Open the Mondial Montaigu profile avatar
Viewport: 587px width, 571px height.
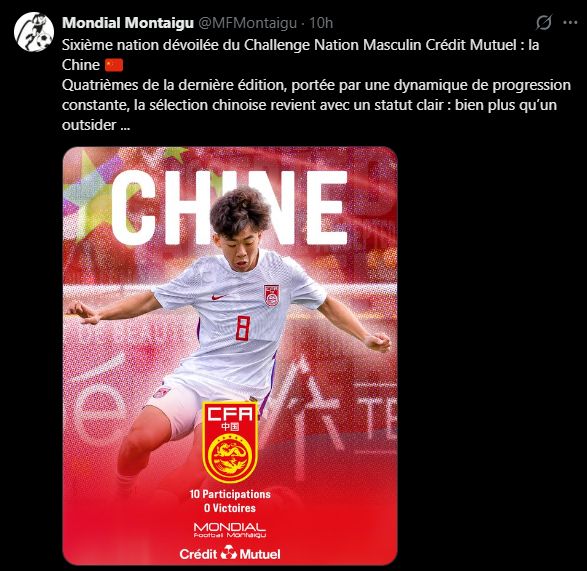click(34, 31)
